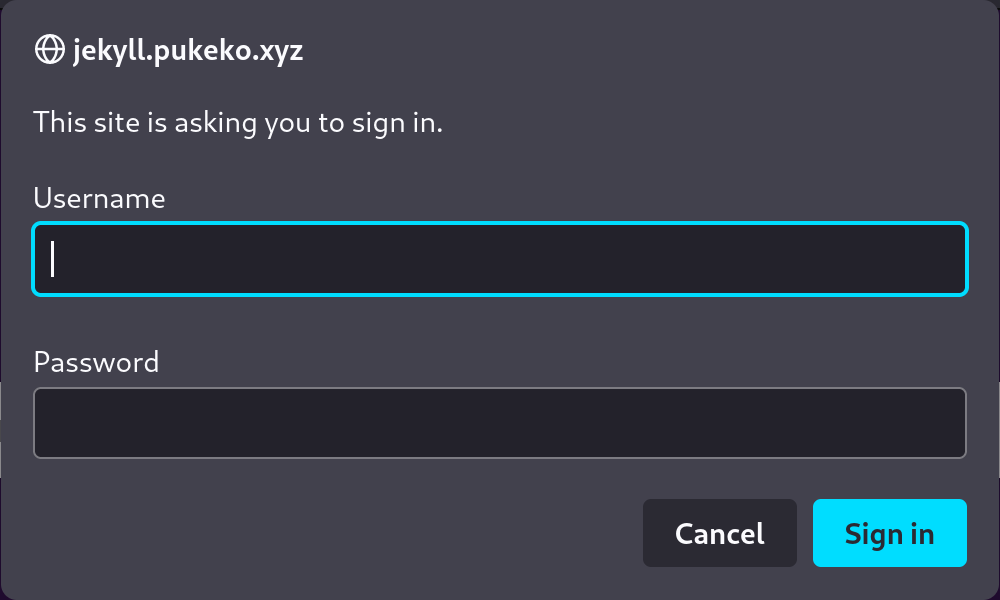Click the Password label text
The width and height of the screenshot is (1000, 600).
tap(96, 361)
